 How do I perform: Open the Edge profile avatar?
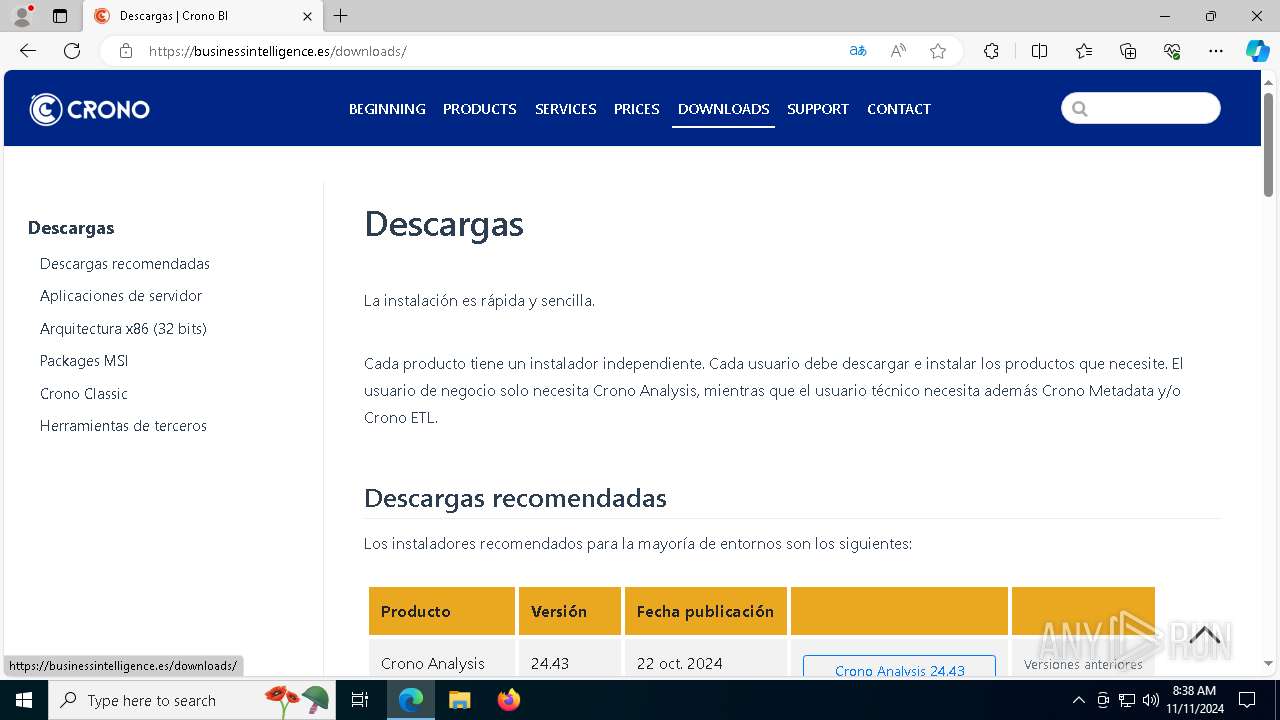tap(22, 16)
